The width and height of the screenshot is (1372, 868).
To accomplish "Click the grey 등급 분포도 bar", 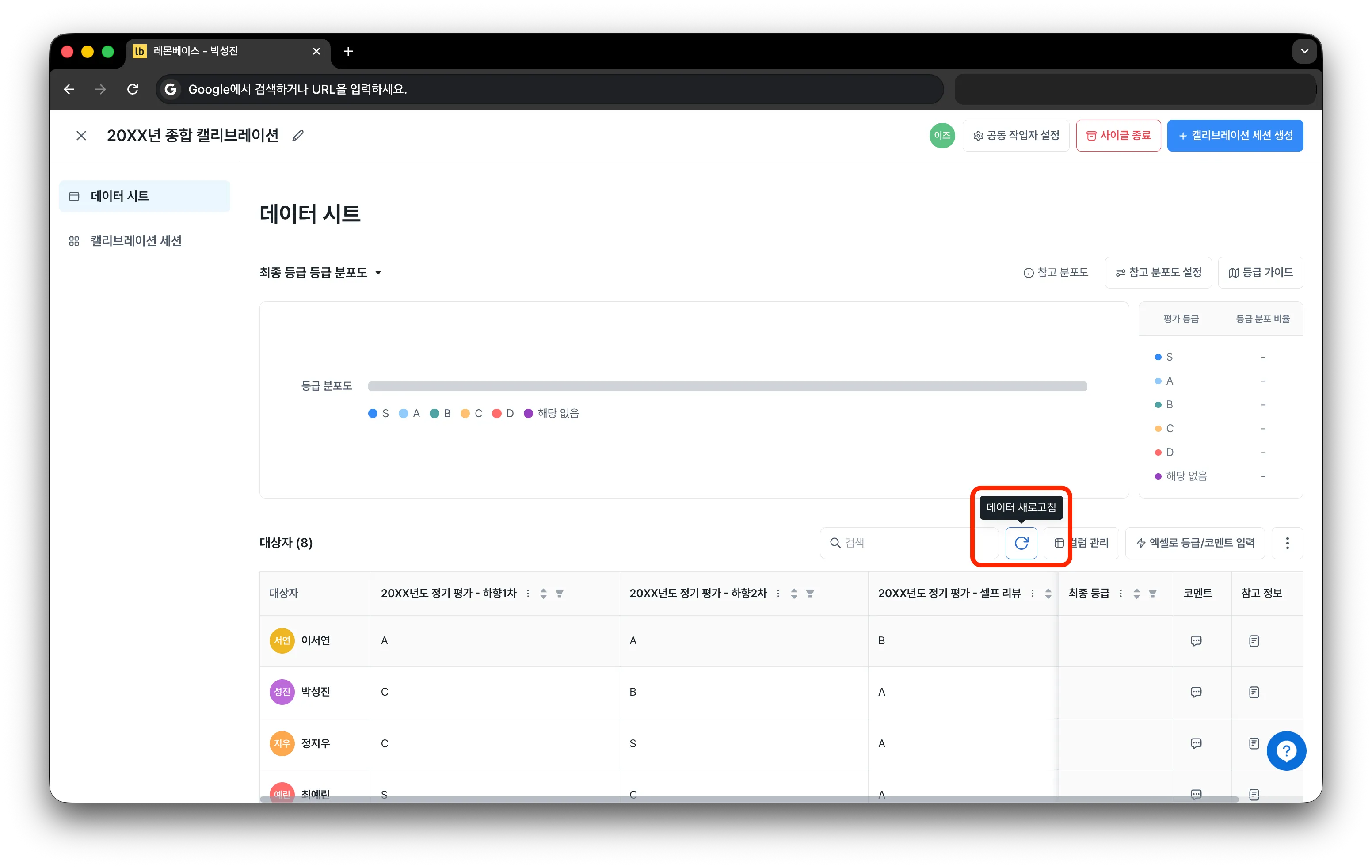I will [x=727, y=386].
